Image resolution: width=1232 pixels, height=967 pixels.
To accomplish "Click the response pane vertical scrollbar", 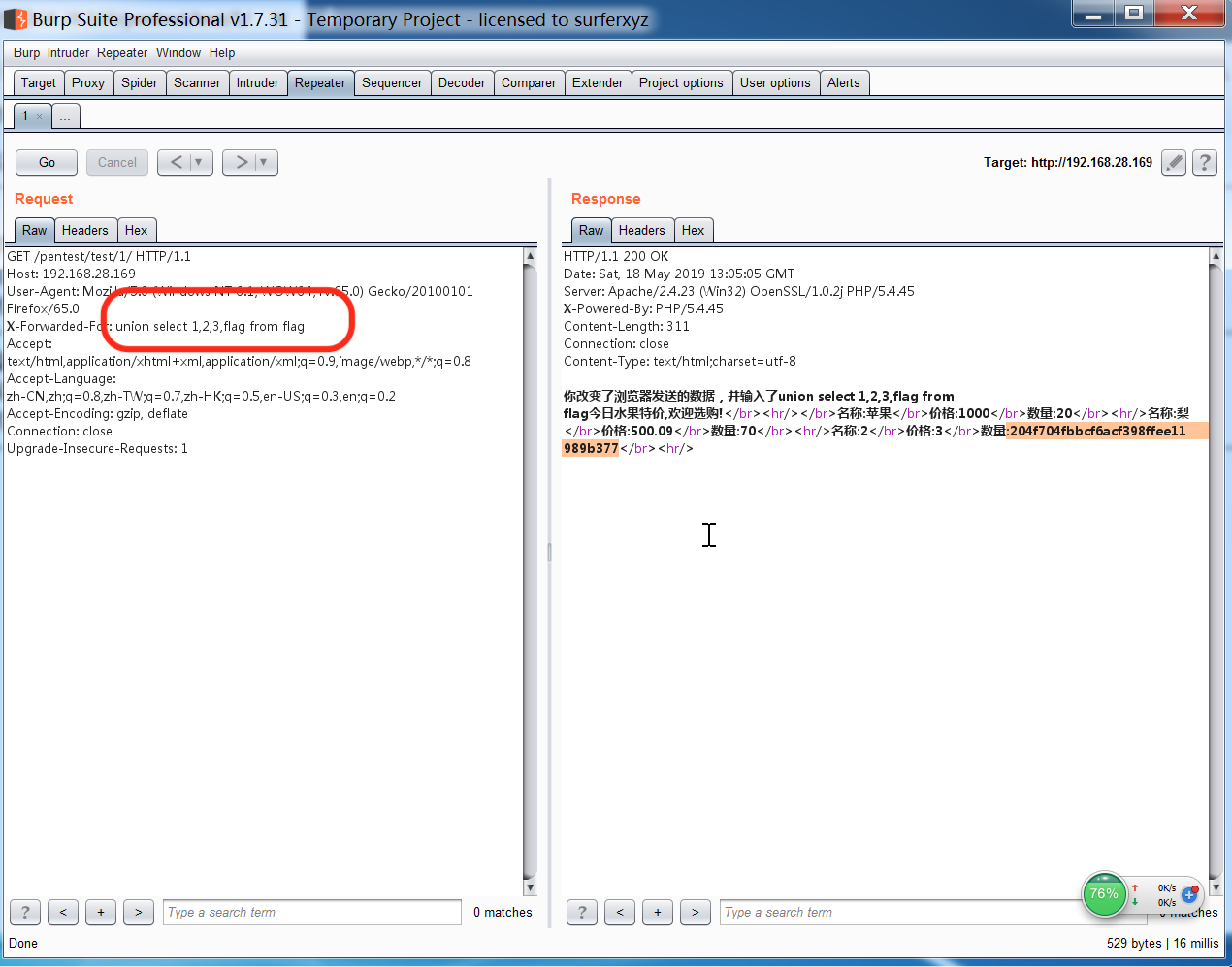I will 1216,571.
